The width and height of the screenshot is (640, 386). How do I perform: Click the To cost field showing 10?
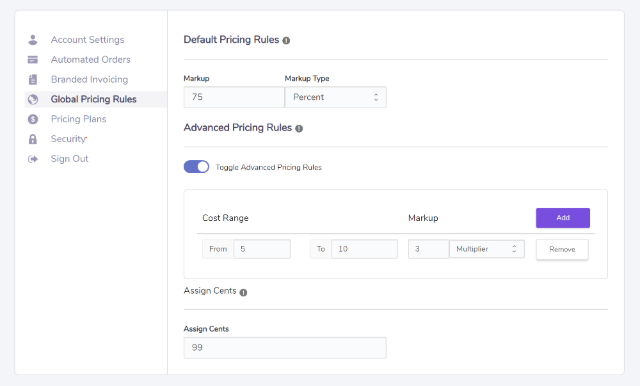tap(364, 249)
